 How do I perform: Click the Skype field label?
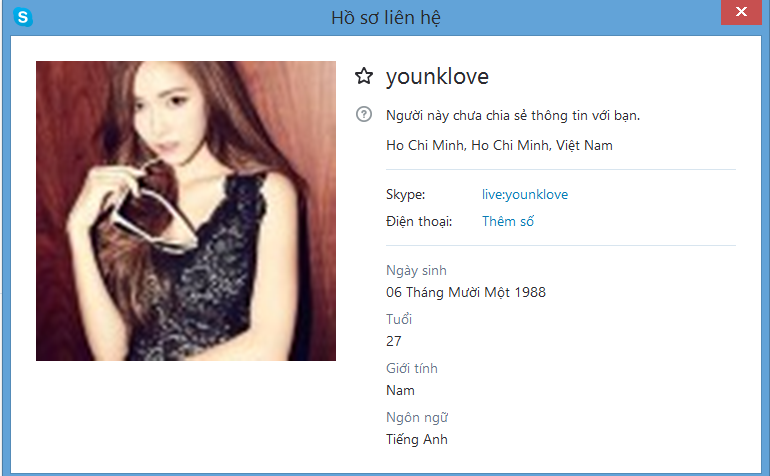click(x=405, y=195)
